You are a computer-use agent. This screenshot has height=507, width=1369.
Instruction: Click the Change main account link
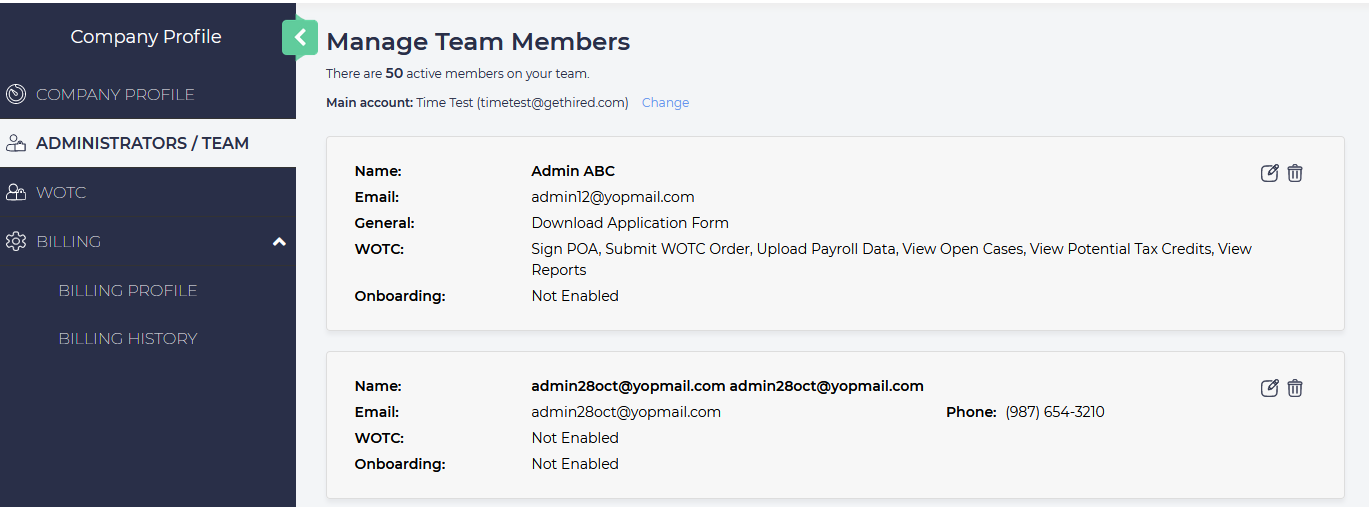point(665,103)
